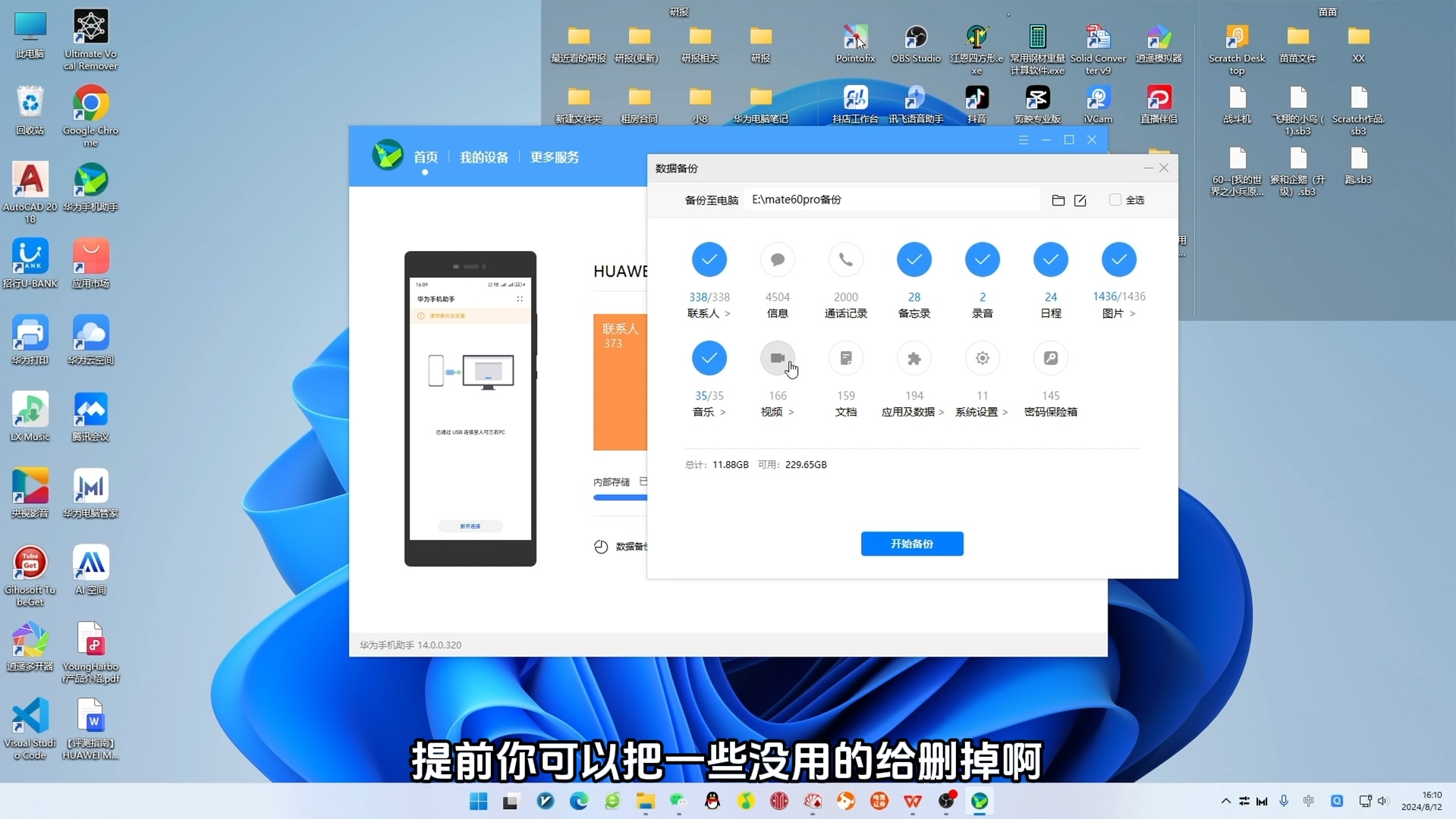Open File Explorer from taskbar

point(645,801)
